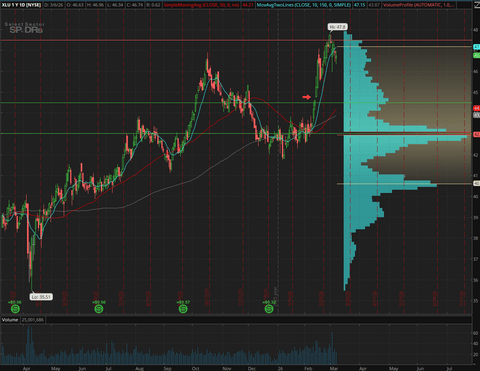The image size is (480, 371).
Task: Click the icon at the top of the price axis
Action: [477, 5]
